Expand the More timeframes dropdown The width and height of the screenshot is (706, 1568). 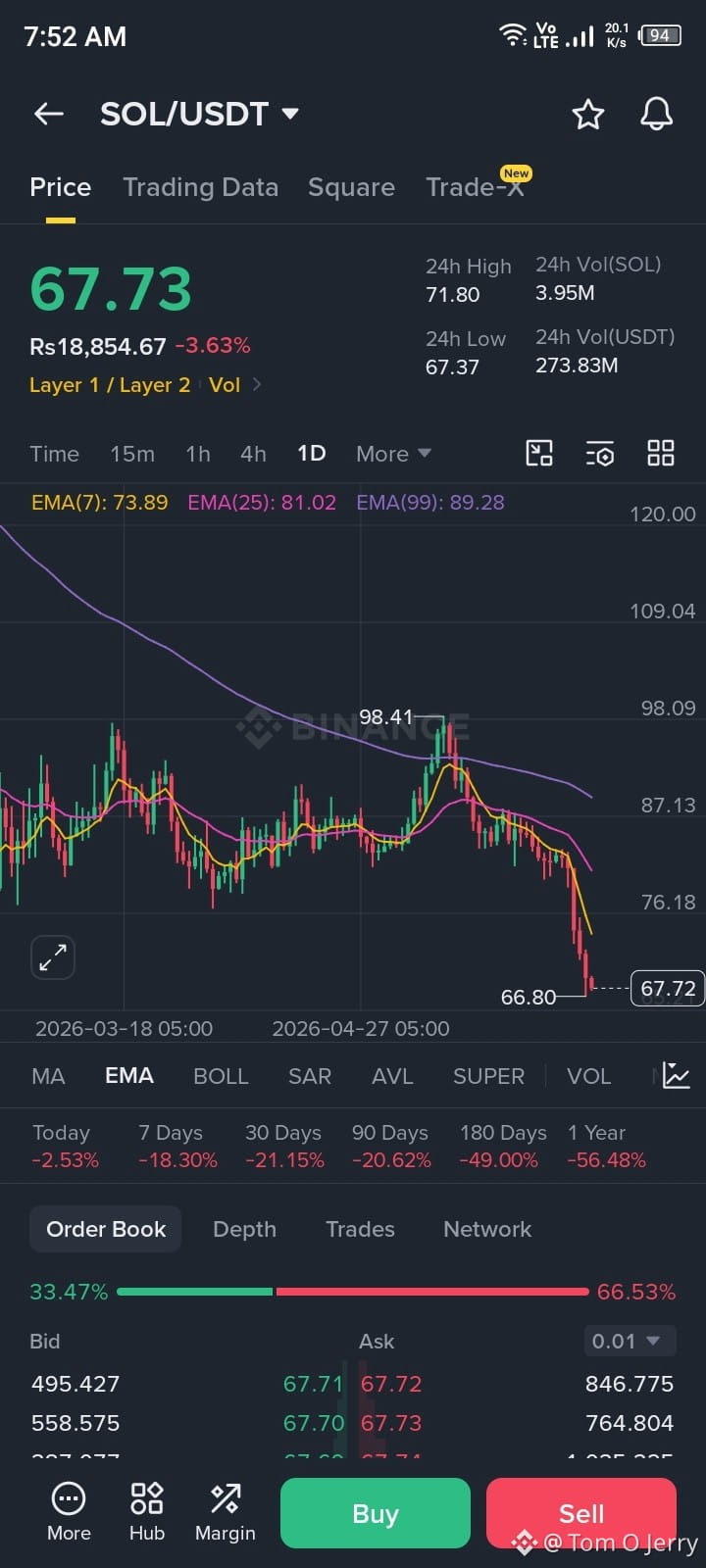(393, 454)
